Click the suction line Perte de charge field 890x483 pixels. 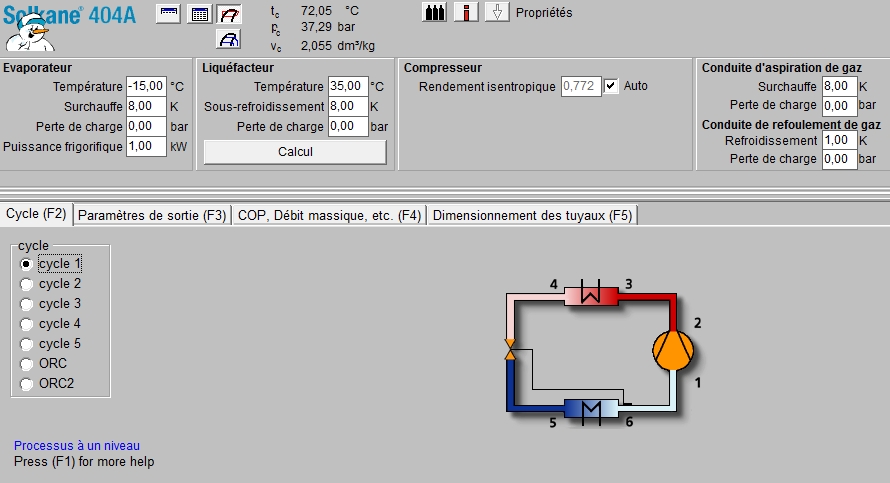pyautogui.click(x=839, y=106)
